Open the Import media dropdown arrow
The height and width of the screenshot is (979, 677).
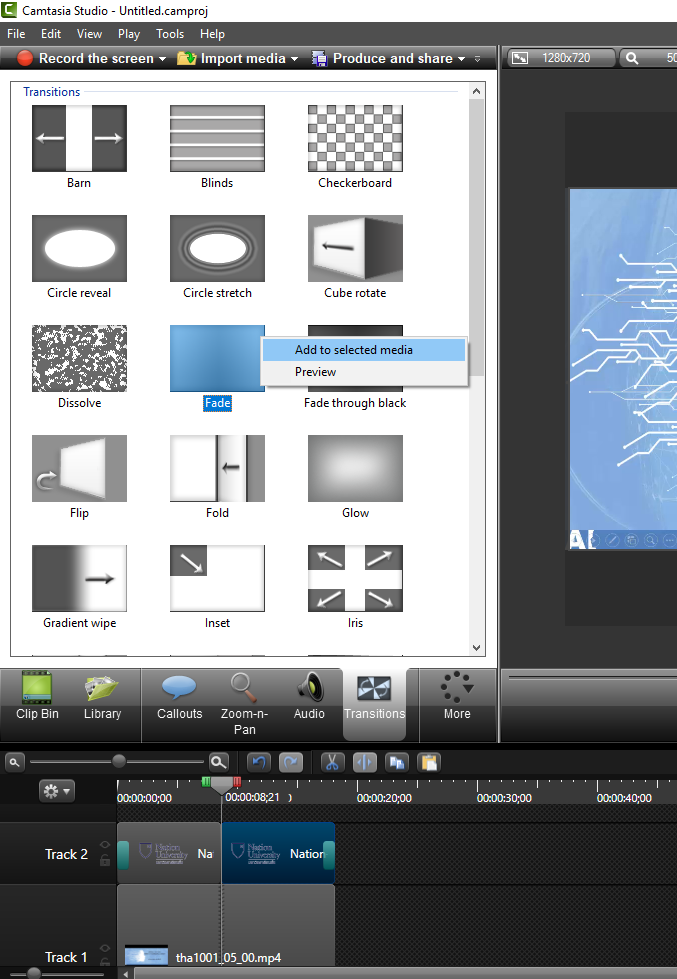[294, 59]
